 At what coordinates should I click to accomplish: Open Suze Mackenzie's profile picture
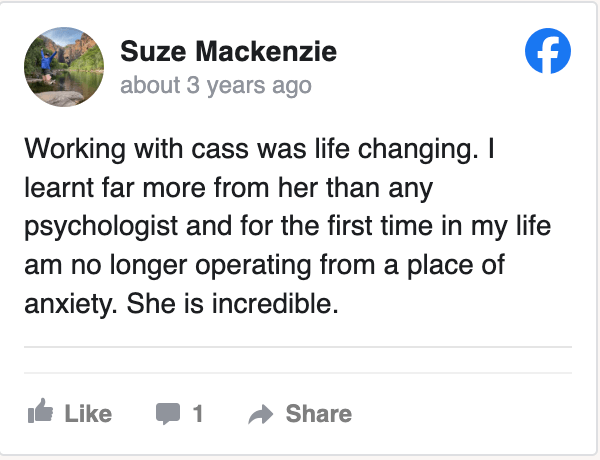click(64, 67)
